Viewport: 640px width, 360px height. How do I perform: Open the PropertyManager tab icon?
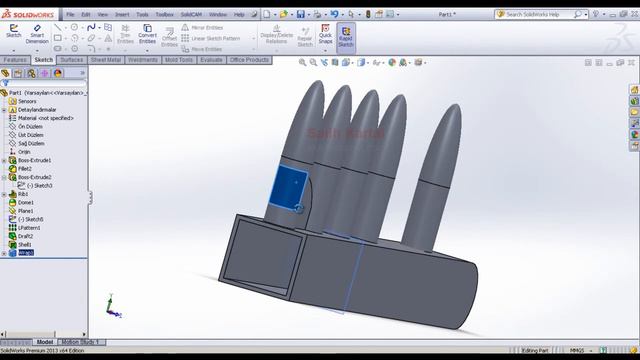[18, 73]
